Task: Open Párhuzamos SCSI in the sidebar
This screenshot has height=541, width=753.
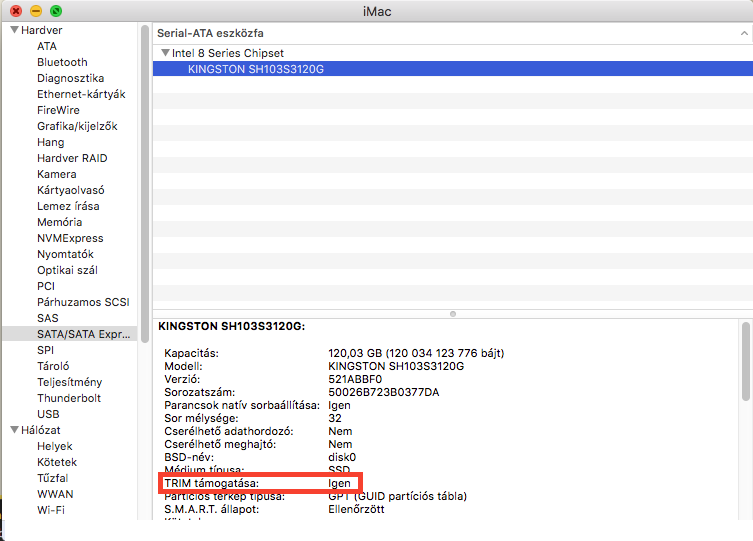Action: pos(83,302)
